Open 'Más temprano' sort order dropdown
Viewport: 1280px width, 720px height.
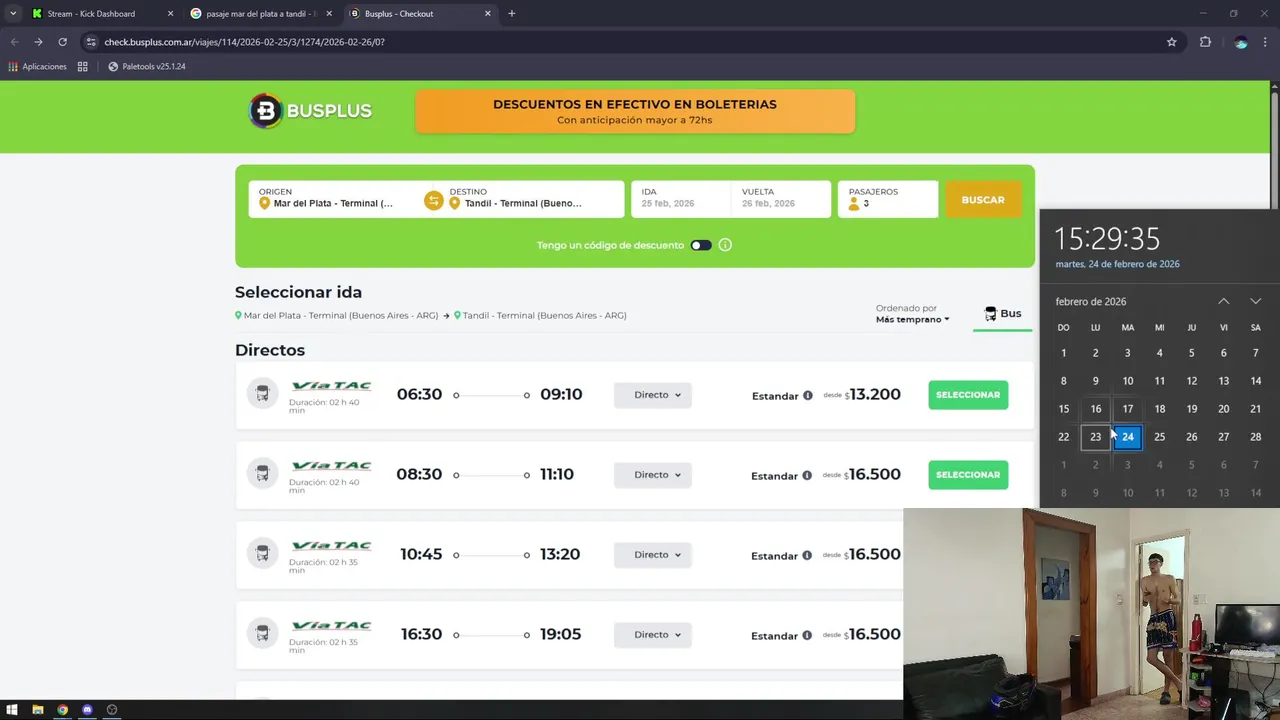pos(913,320)
